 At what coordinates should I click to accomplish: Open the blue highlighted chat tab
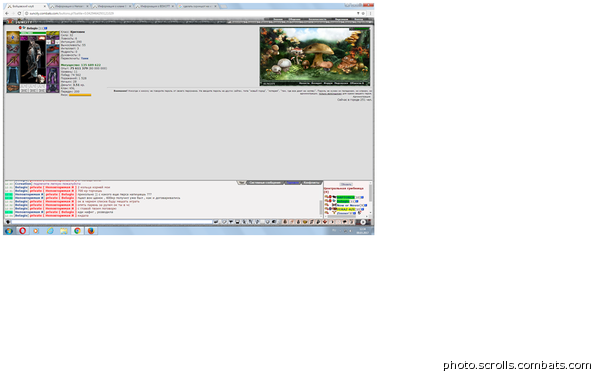(x=293, y=183)
